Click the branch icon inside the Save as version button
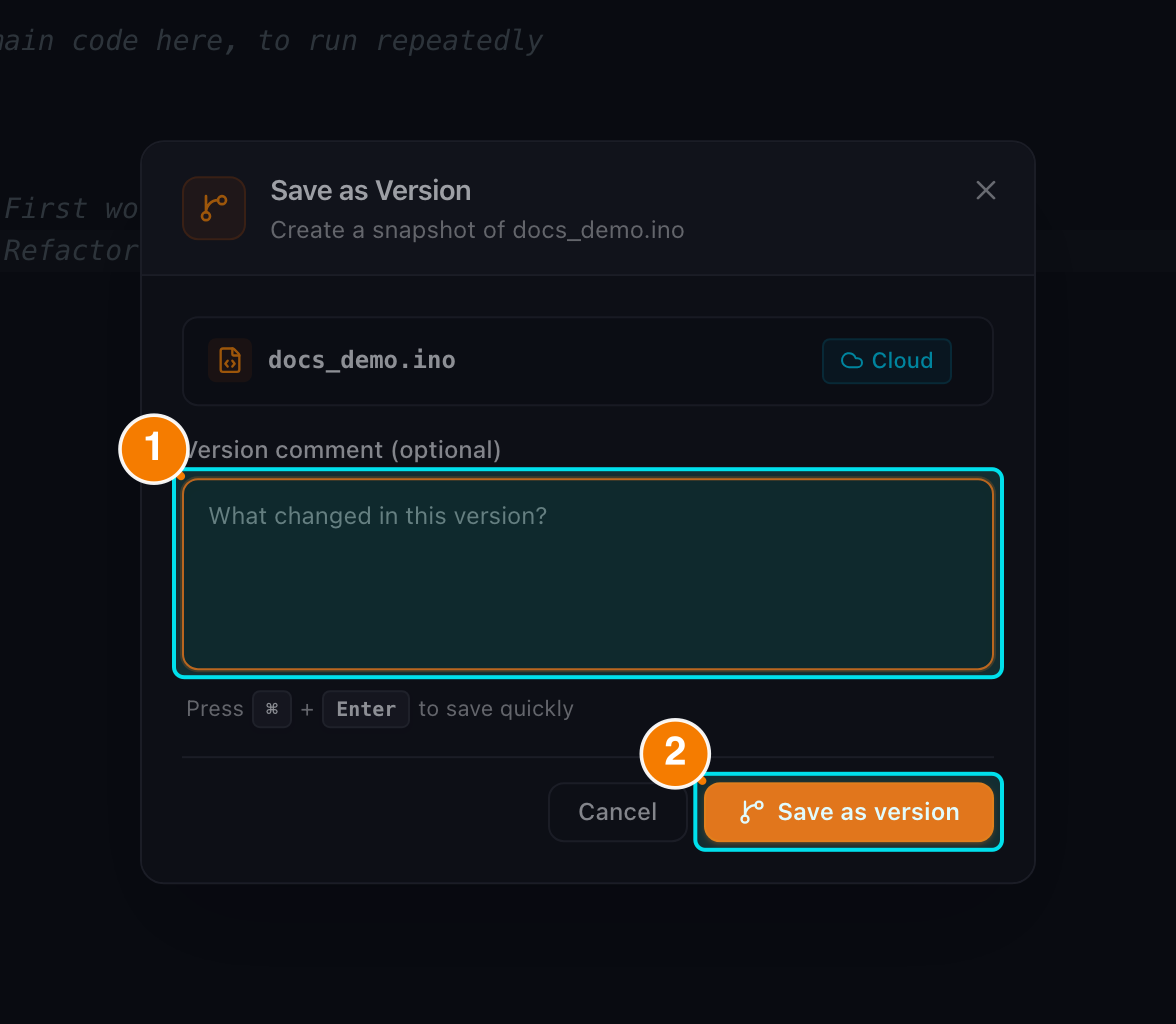Viewport: 1176px width, 1024px height. [x=752, y=812]
